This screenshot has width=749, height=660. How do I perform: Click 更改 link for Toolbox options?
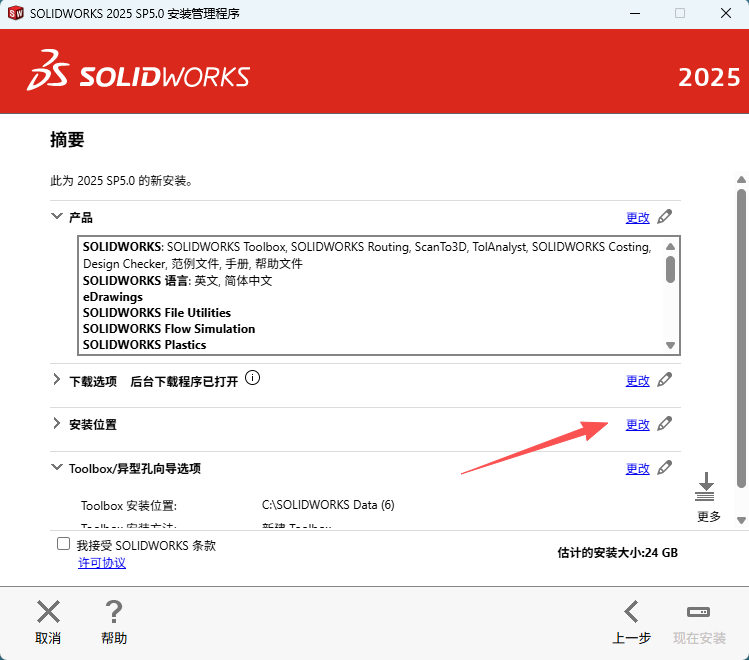pos(638,469)
